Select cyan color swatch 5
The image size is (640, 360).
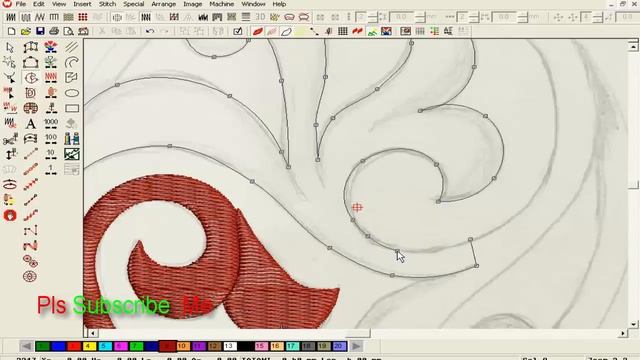point(104,346)
